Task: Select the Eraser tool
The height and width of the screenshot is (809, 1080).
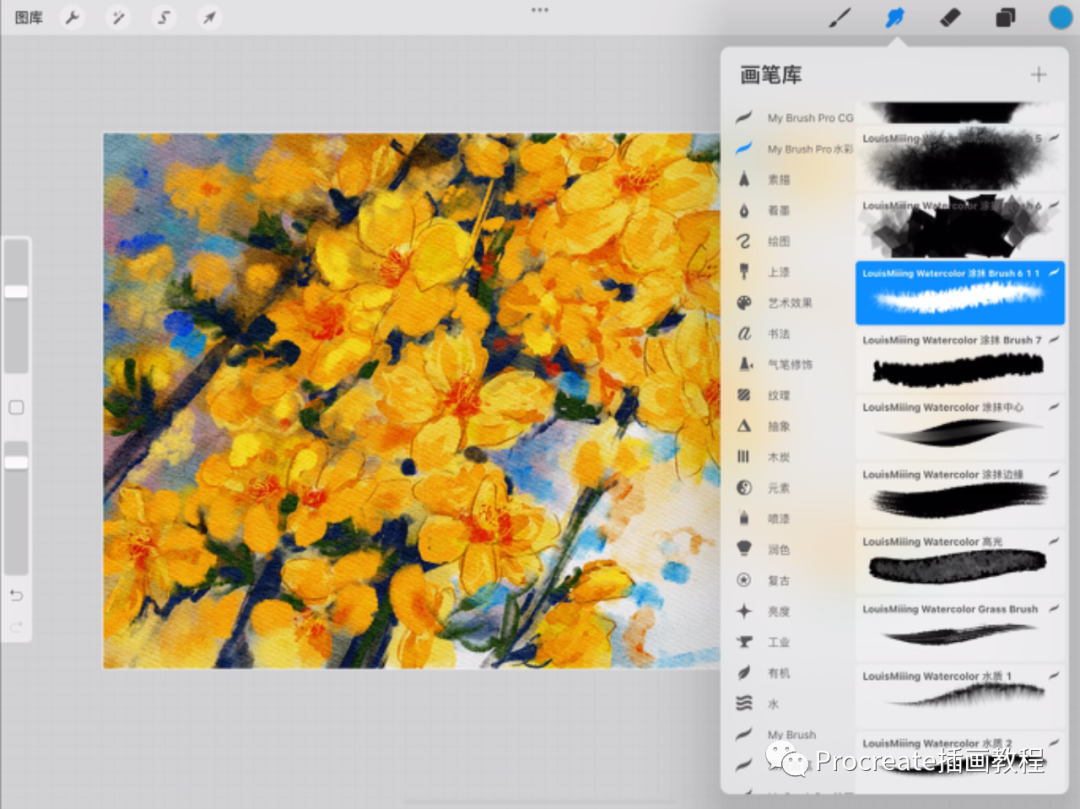Action: 950,17
